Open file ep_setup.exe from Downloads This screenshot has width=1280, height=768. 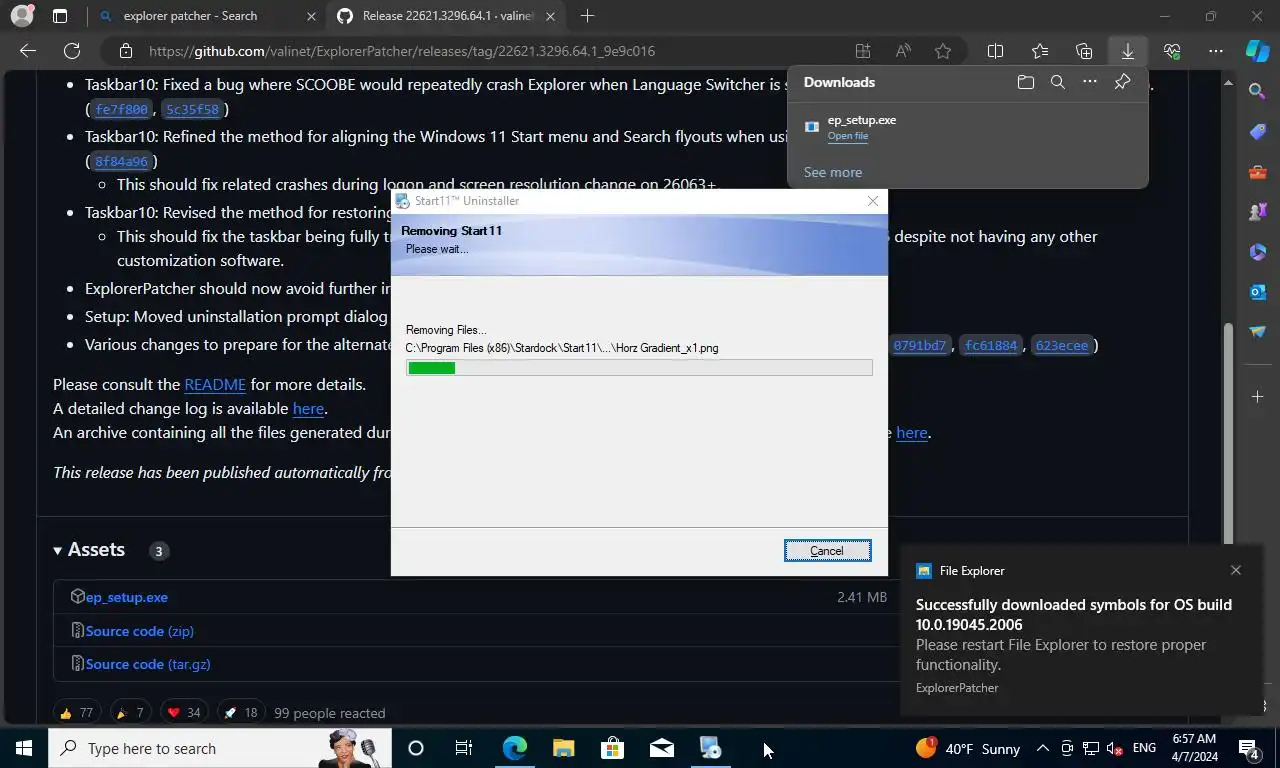847,136
